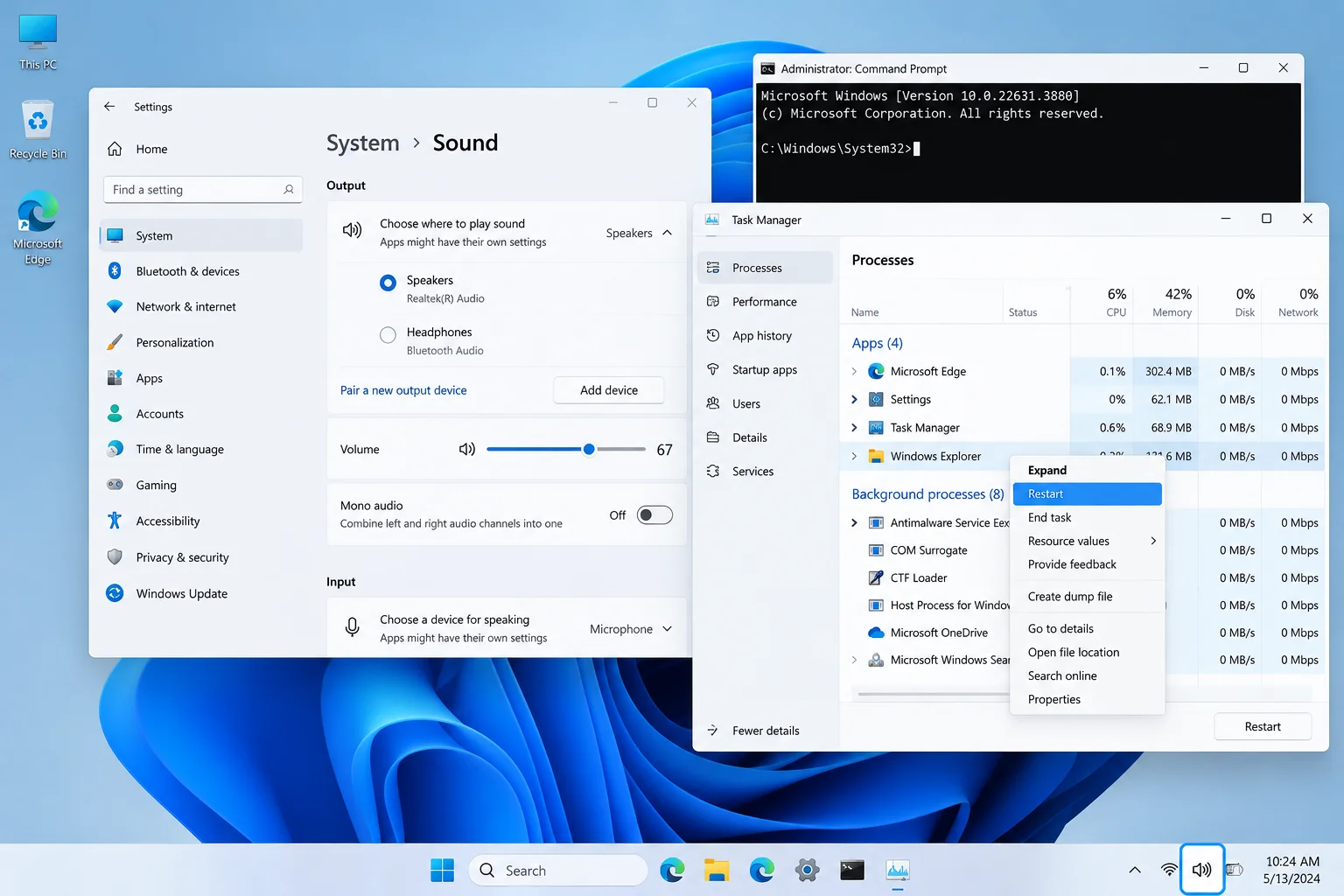Open Settings gear icon in the taskbar
1344x896 pixels.
(x=807, y=871)
